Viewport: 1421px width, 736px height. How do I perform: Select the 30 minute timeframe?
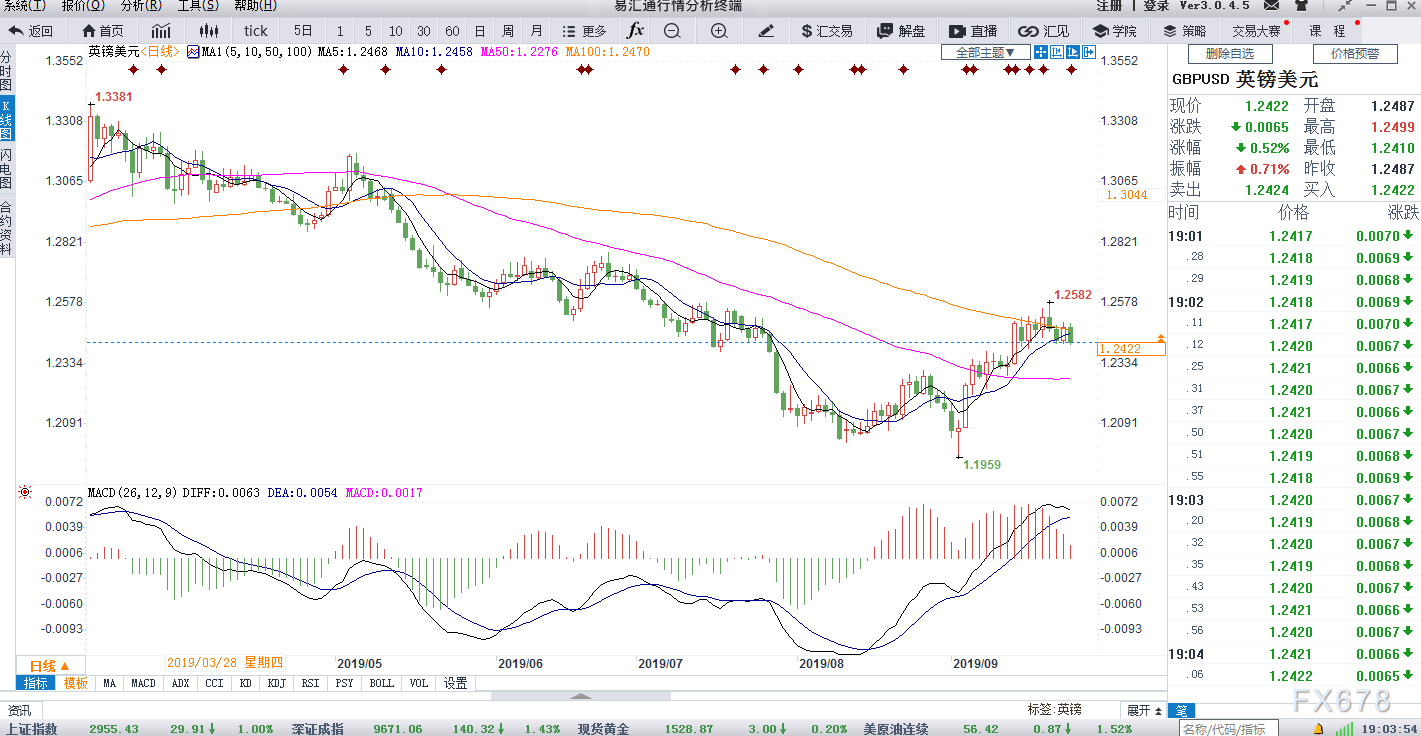(424, 31)
